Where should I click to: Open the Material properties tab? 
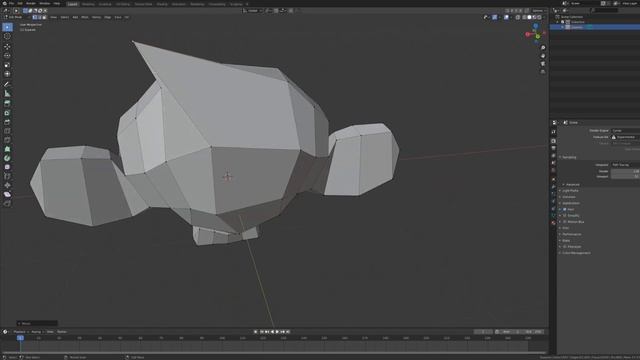tap(553, 223)
